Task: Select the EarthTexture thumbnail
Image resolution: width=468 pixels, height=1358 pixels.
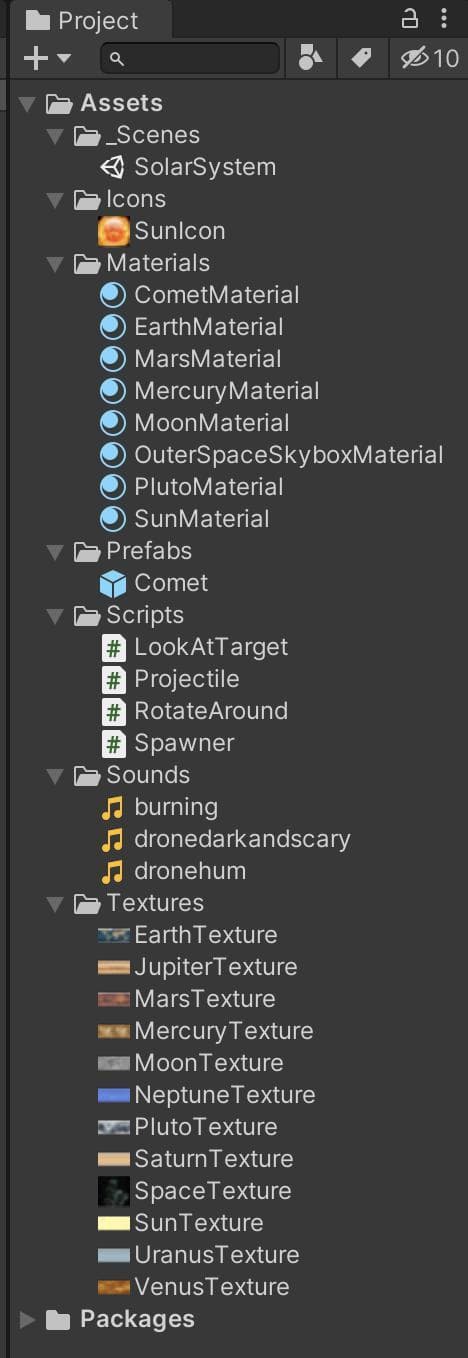Action: click(x=114, y=935)
